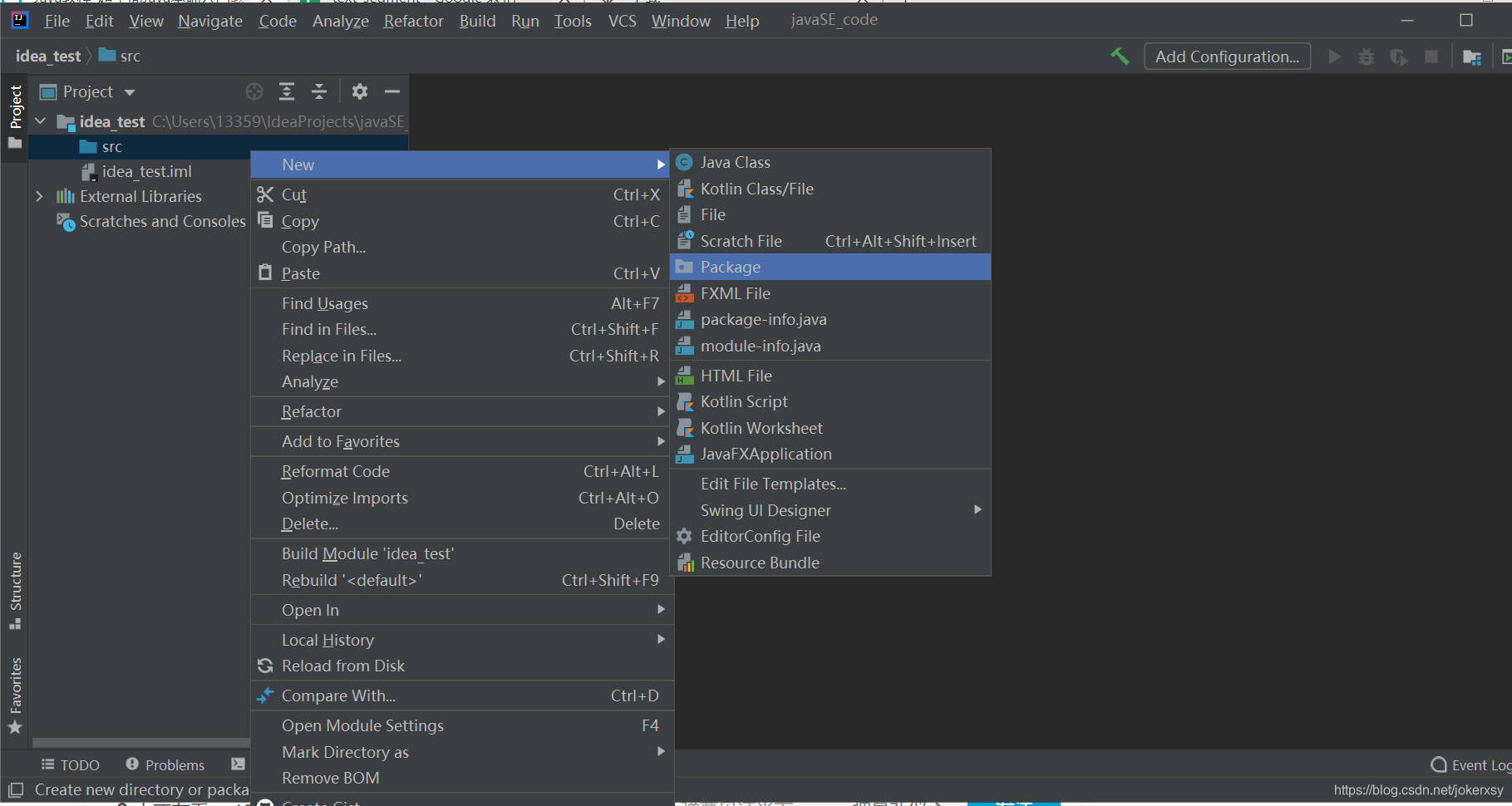Click the Expand All icon in Project panel
1512x806 pixels.
click(x=287, y=91)
